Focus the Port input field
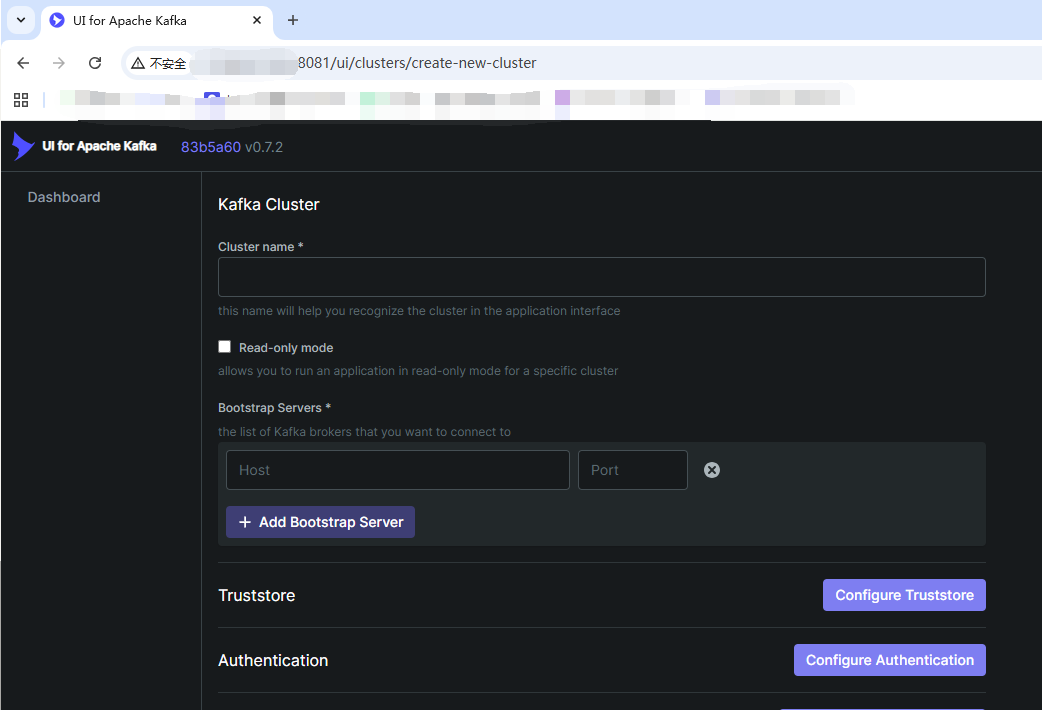The width and height of the screenshot is (1042, 710). [x=633, y=470]
